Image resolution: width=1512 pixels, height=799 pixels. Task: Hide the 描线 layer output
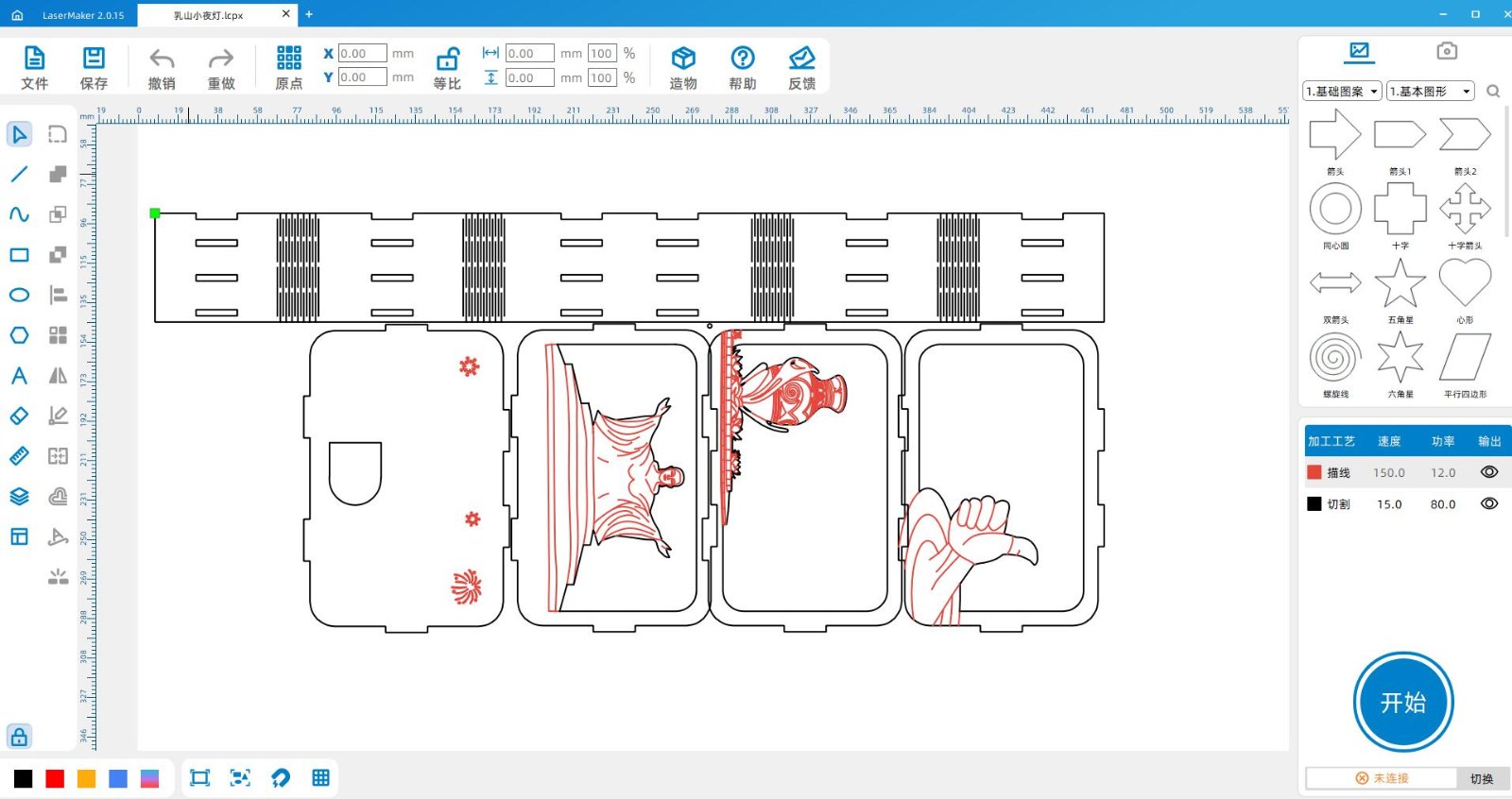[1489, 472]
